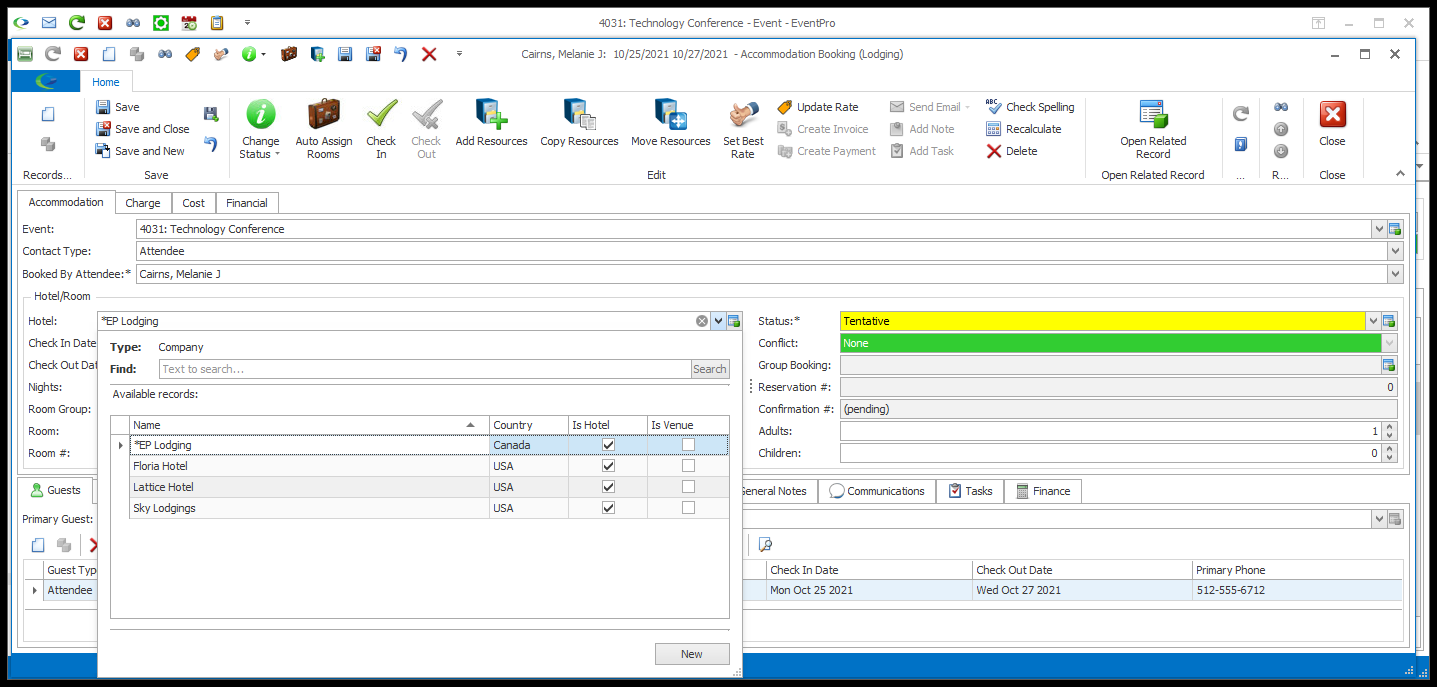Image resolution: width=1437 pixels, height=687 pixels.
Task: Click the gray up-arrow record navigation icon
Action: (x=1281, y=129)
